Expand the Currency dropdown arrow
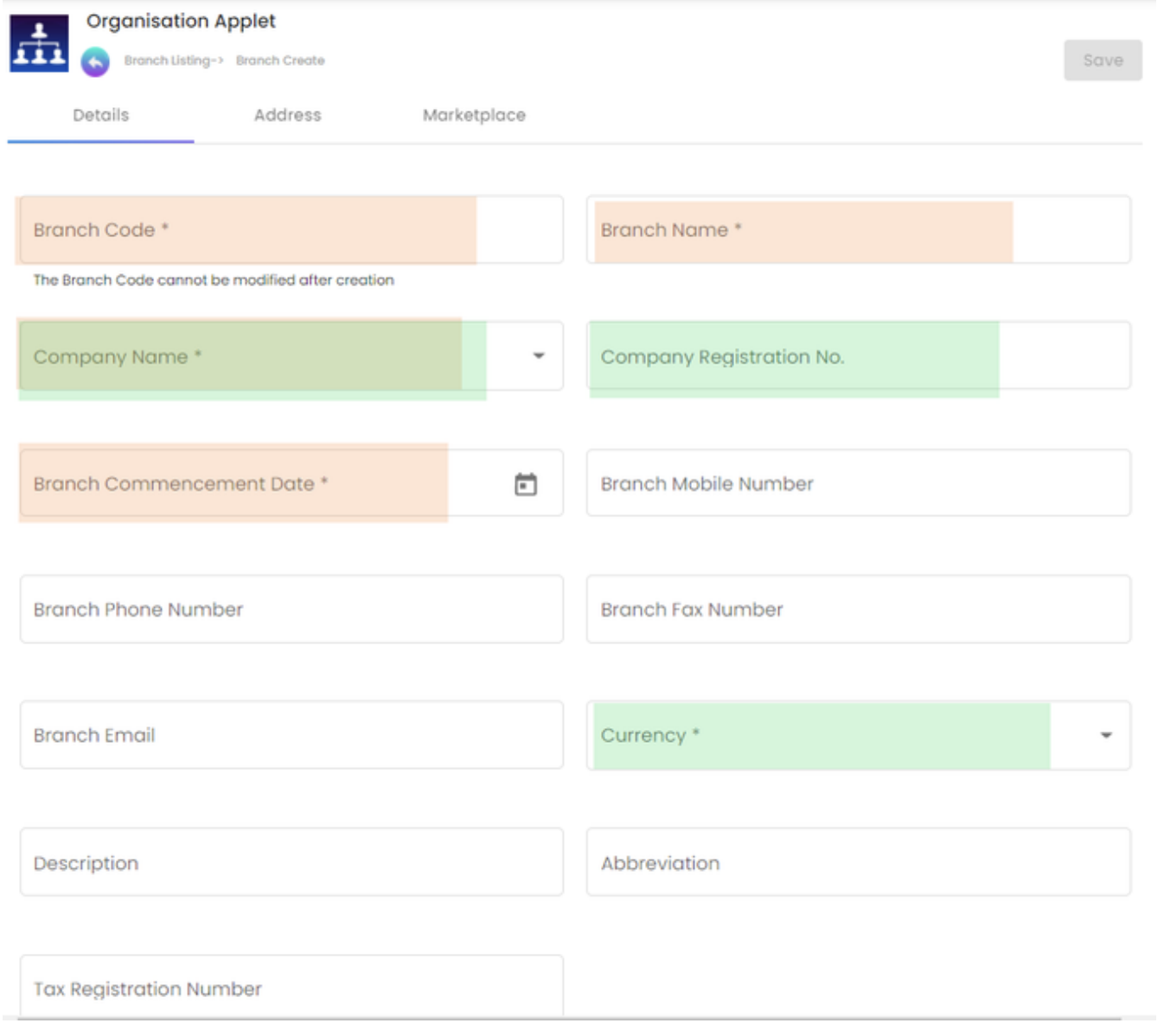The image size is (1164, 1036). pyautogui.click(x=1105, y=735)
